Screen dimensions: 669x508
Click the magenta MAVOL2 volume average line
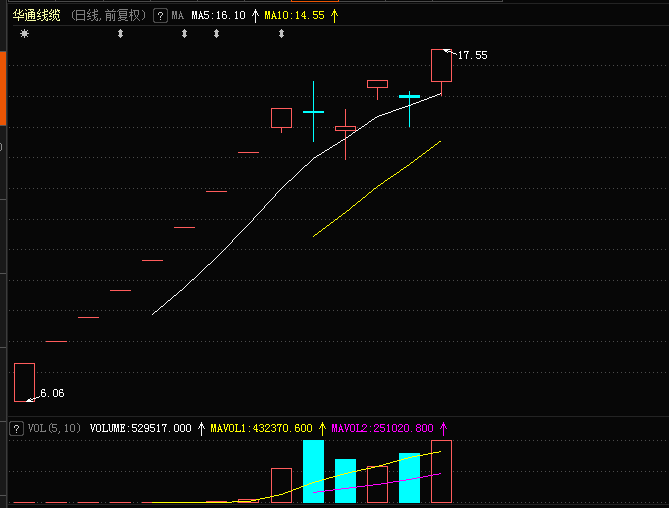pyautogui.click(x=377, y=484)
